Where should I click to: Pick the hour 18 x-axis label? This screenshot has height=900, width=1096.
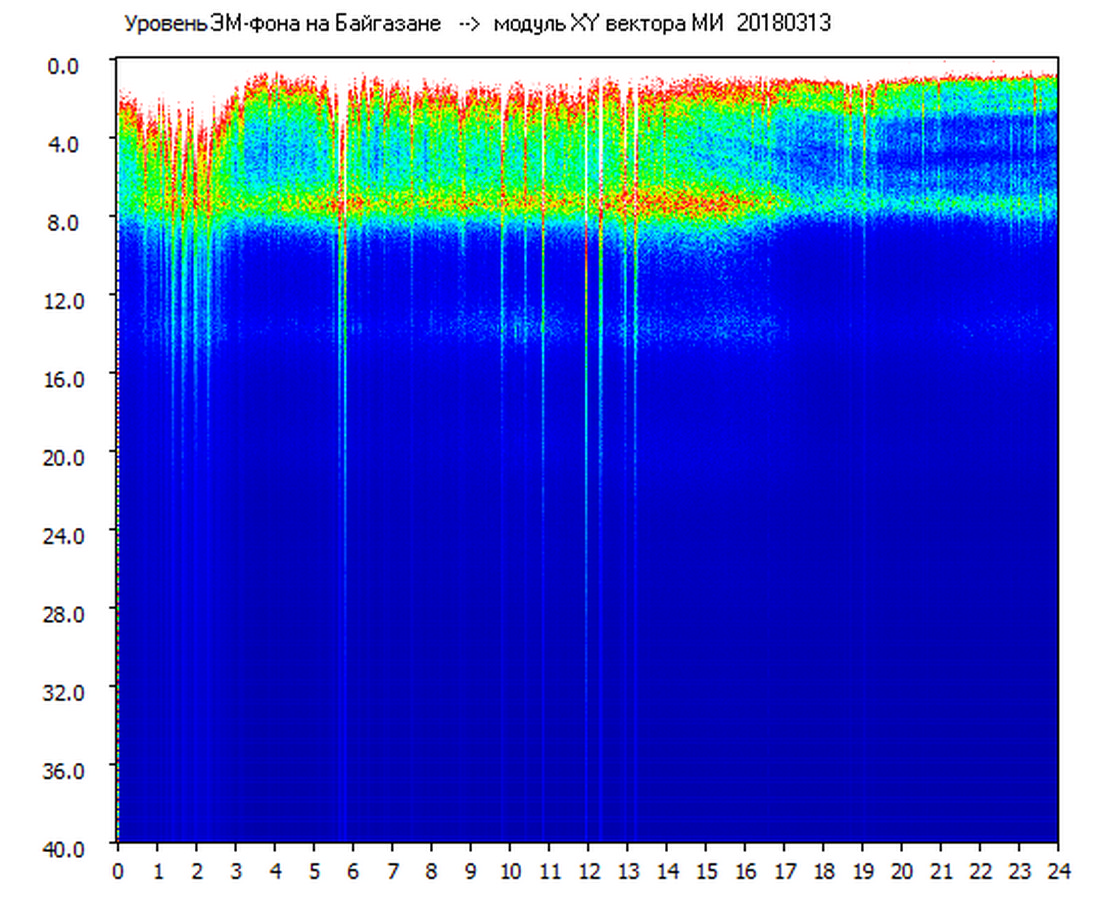pos(823,871)
